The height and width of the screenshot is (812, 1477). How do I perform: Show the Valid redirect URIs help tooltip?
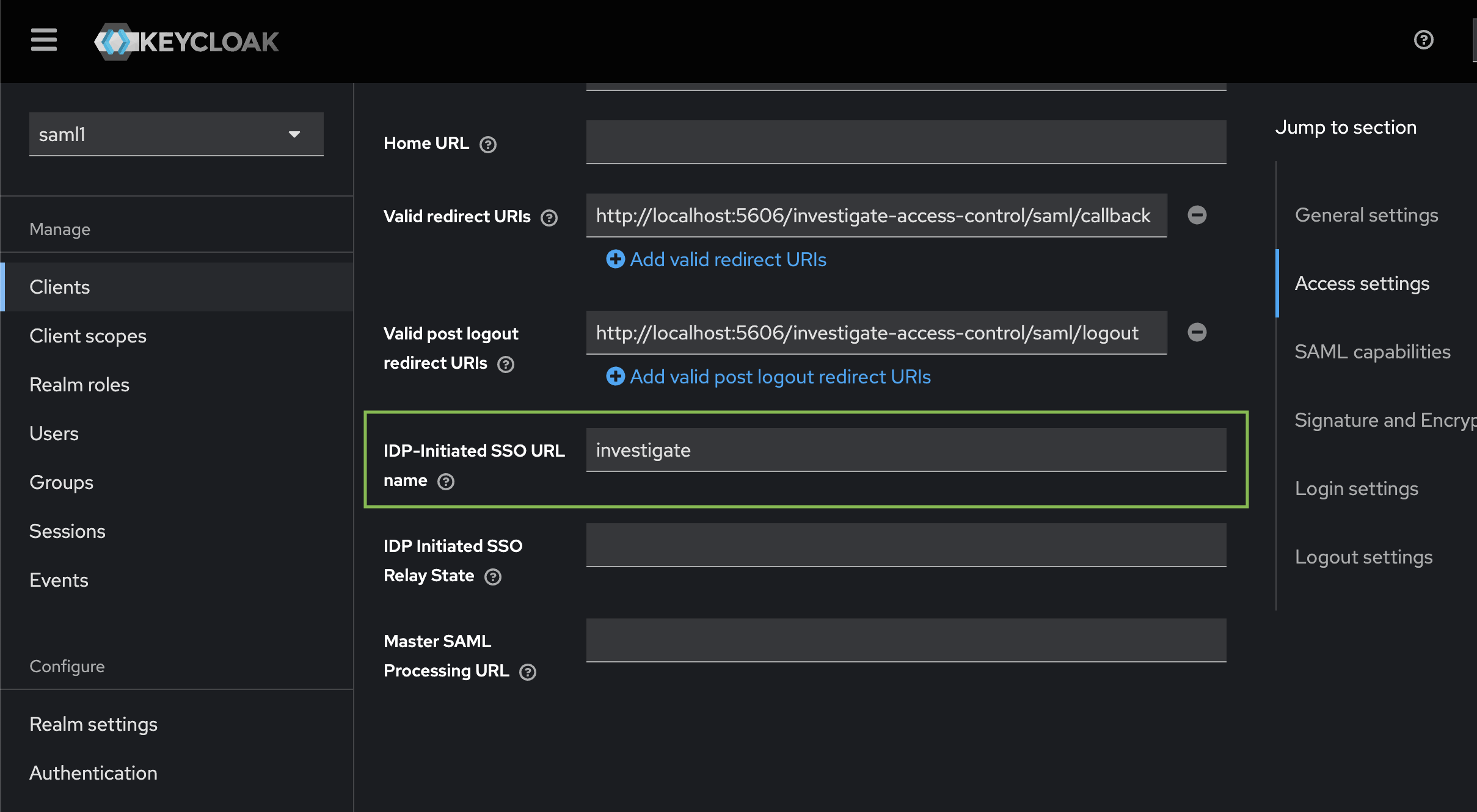tap(549, 217)
